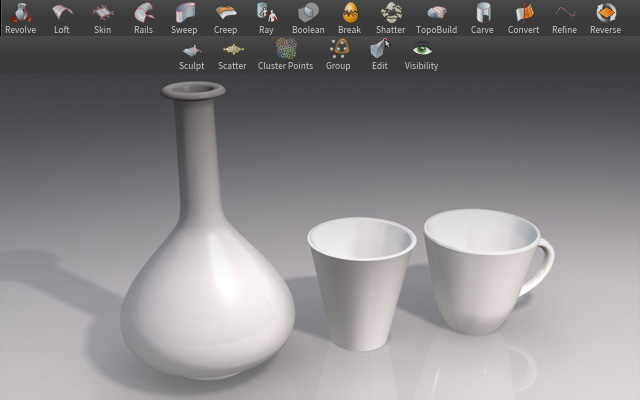640x400 pixels.
Task: Open the TopoBuild tool
Action: tap(436, 18)
